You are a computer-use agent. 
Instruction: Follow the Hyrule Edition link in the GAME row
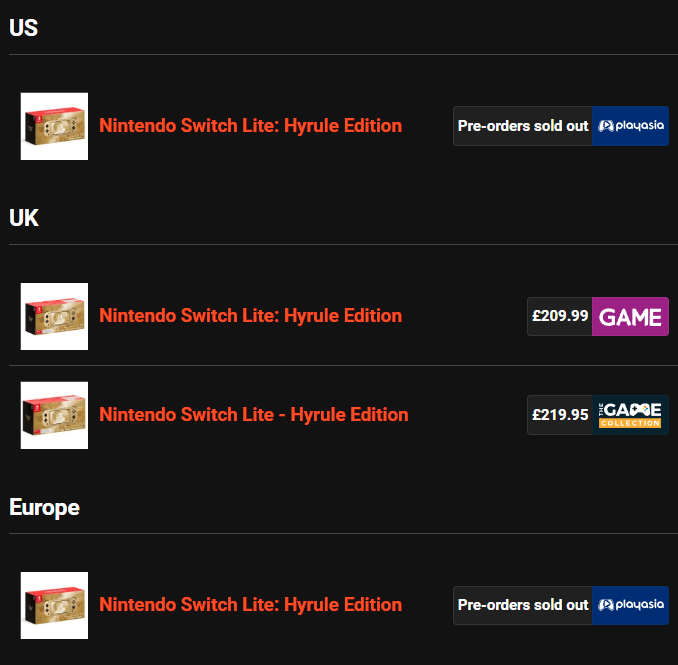coord(250,316)
